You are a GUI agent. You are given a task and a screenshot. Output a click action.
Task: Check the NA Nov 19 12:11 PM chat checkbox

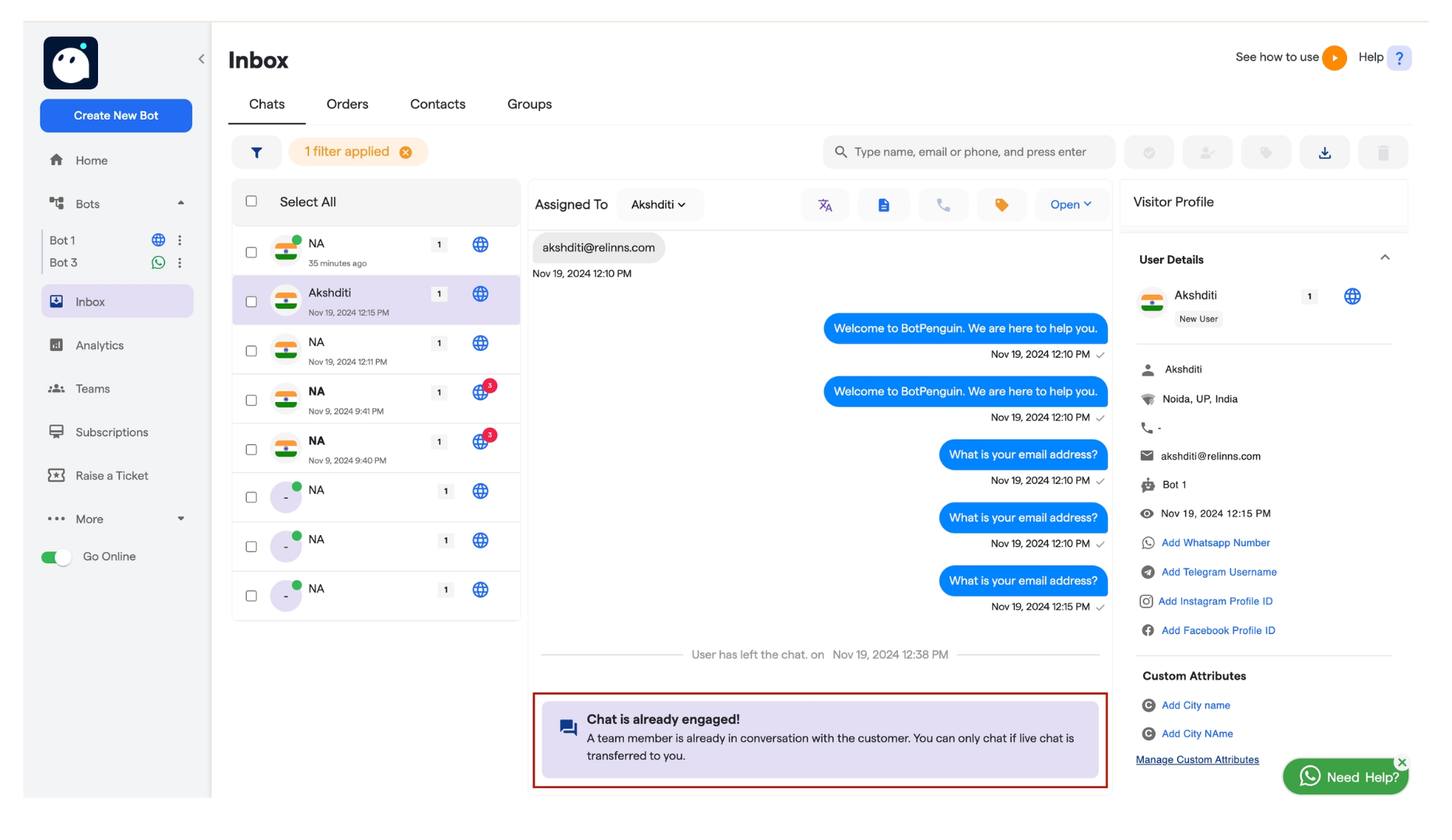point(251,352)
